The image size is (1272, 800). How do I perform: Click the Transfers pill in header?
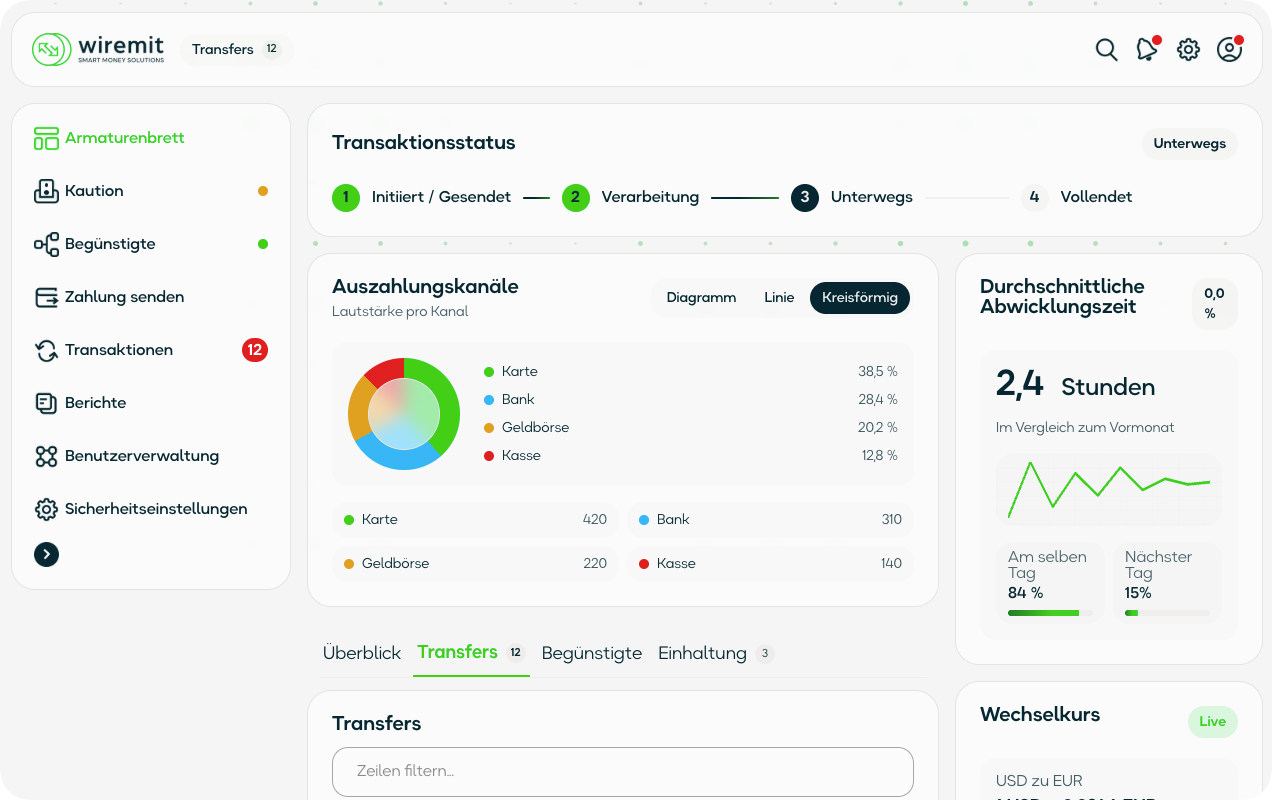pos(236,49)
